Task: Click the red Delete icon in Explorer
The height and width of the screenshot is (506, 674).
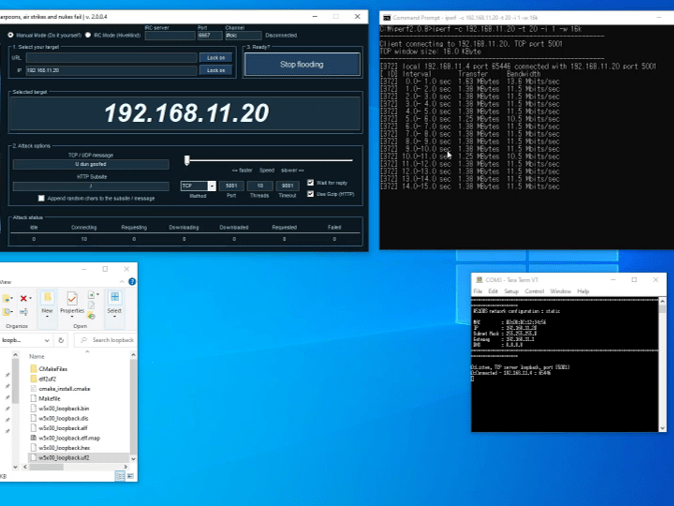Action: (x=23, y=298)
